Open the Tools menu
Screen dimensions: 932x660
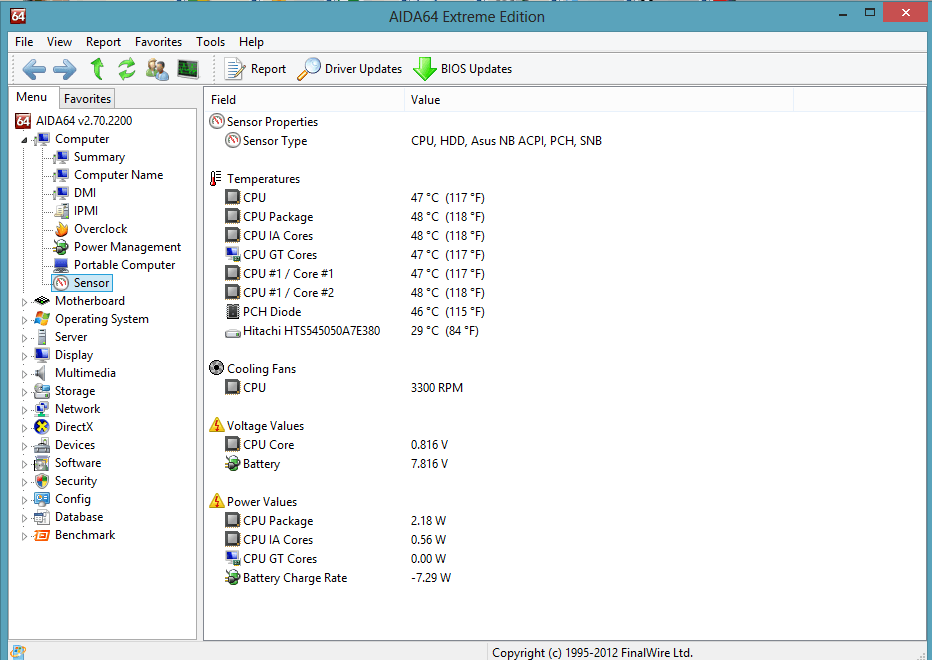[210, 42]
